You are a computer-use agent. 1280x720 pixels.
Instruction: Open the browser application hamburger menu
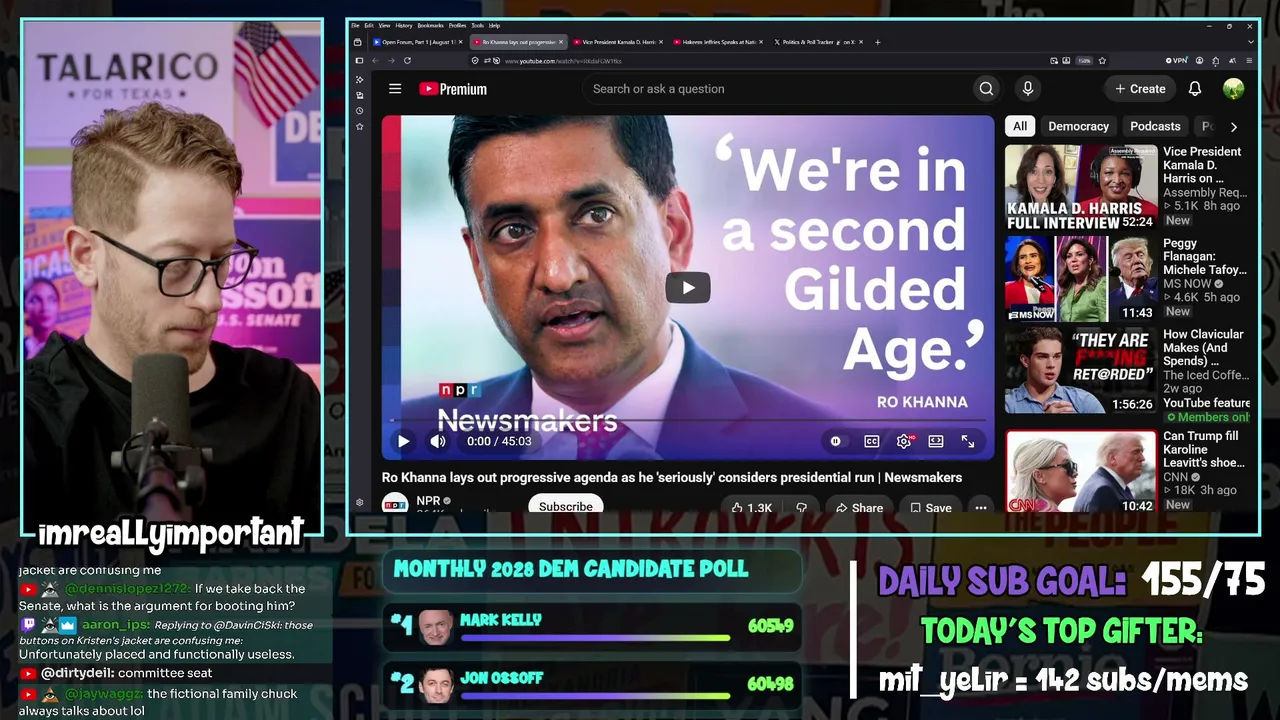point(1248,61)
